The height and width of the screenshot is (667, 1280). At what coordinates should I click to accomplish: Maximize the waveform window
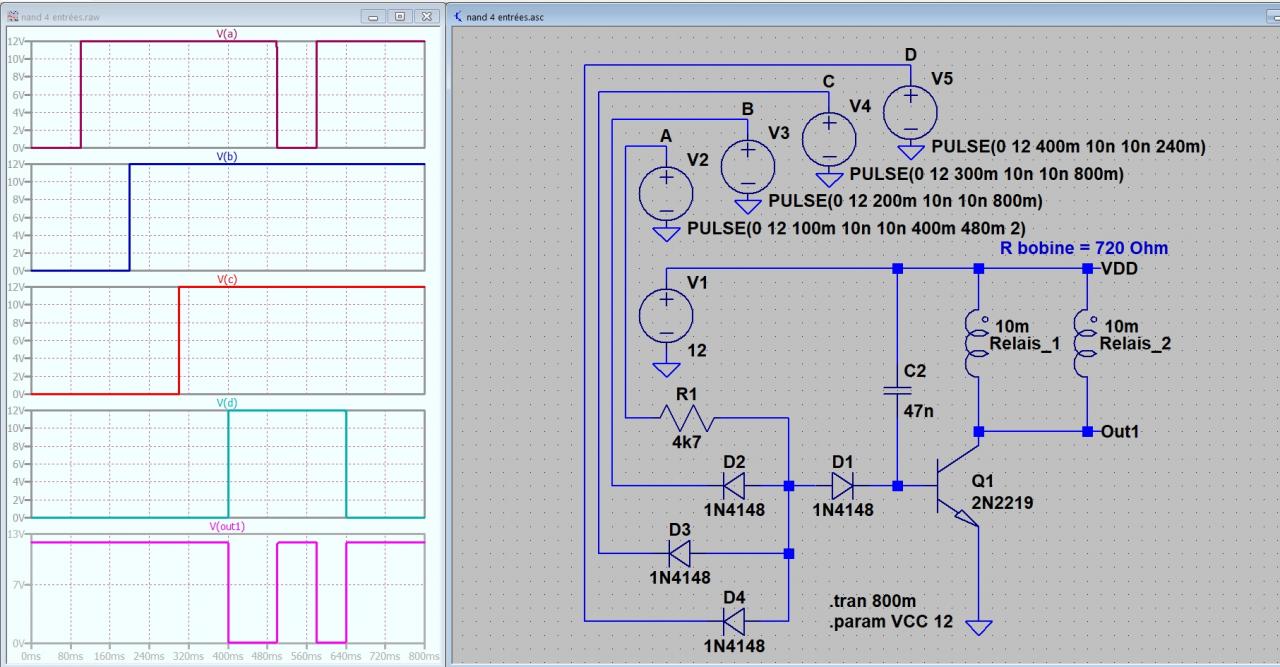click(401, 17)
